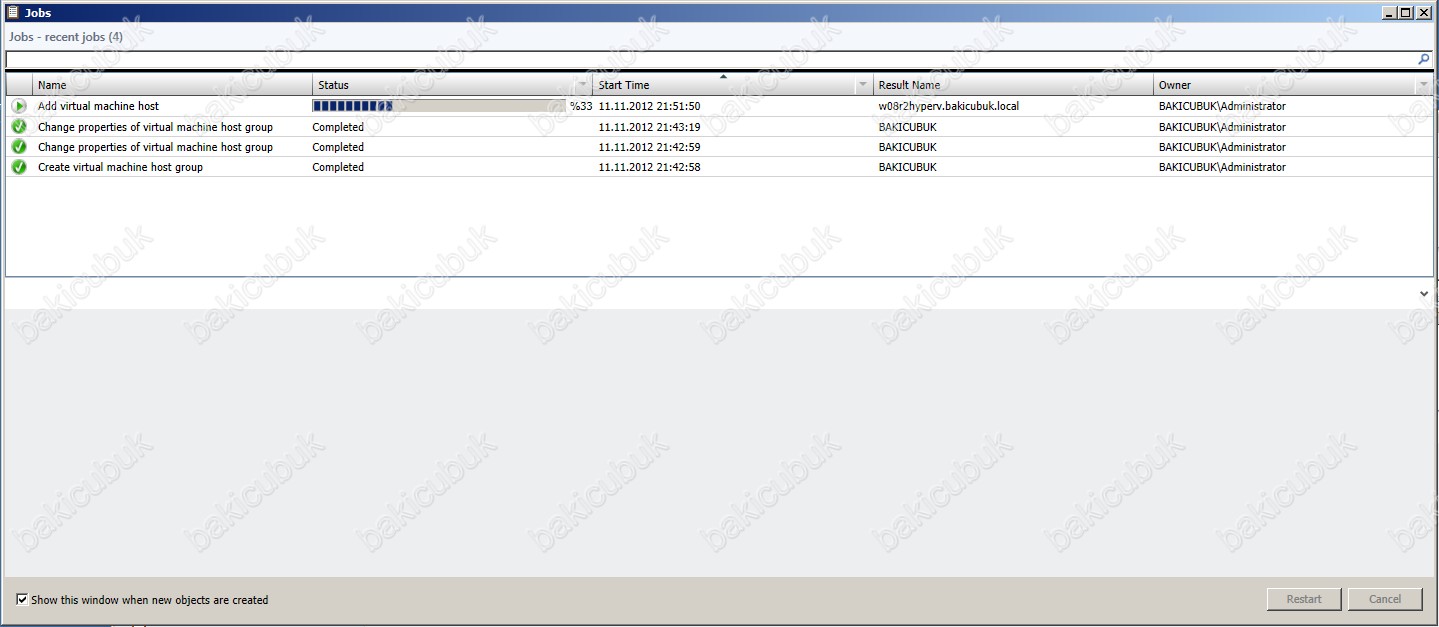The width and height of the screenshot is (1439, 627).
Task: Expand the details pane chevron
Action: pyautogui.click(x=1424, y=294)
